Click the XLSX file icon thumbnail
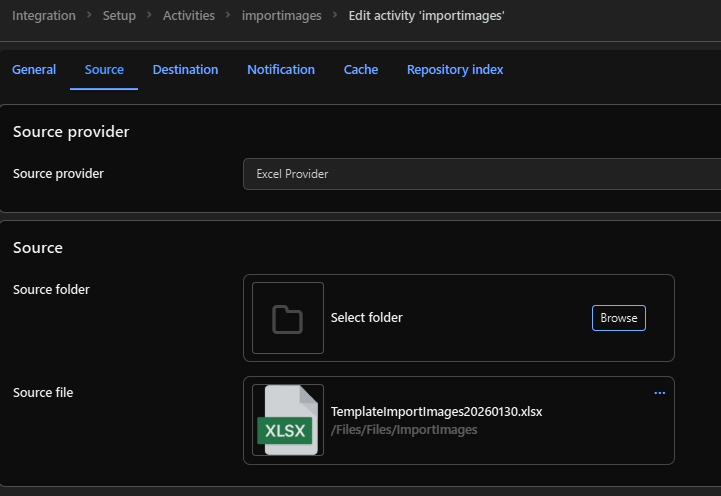Viewport: 721px width, 496px height. [288, 420]
